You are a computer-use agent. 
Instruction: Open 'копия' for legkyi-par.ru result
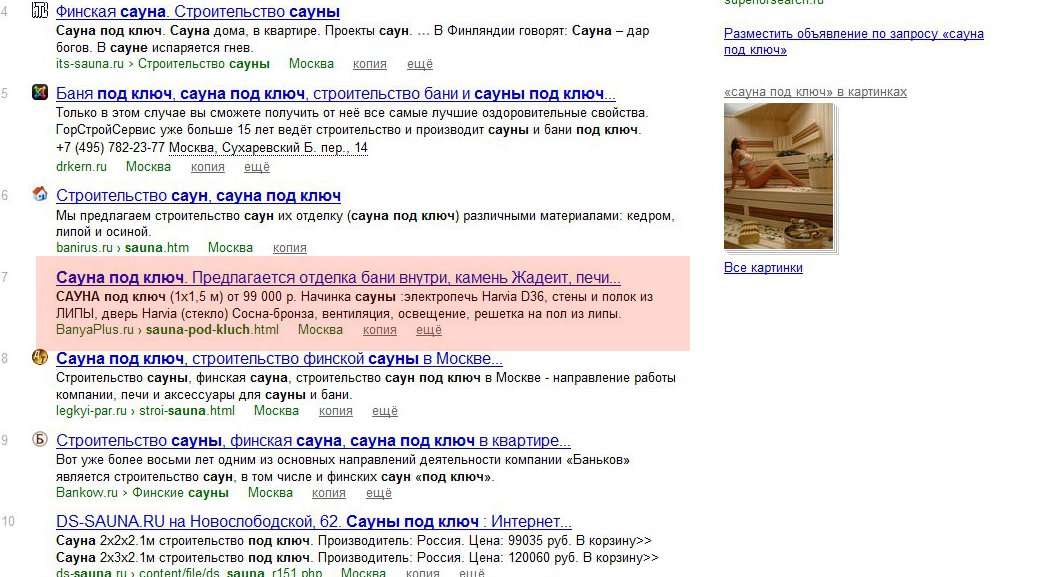point(336,411)
